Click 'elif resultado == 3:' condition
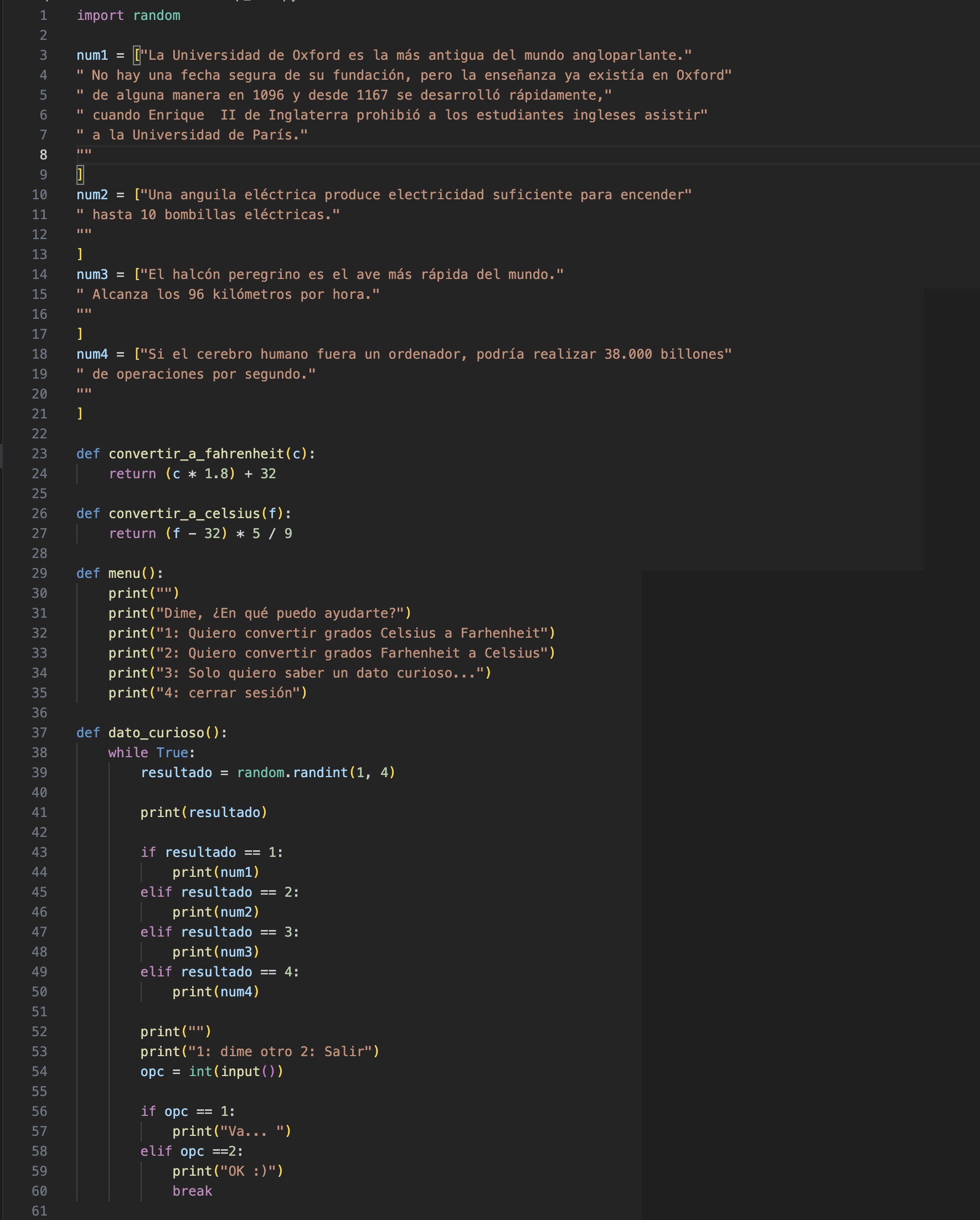The width and height of the screenshot is (980, 1220). point(220,932)
